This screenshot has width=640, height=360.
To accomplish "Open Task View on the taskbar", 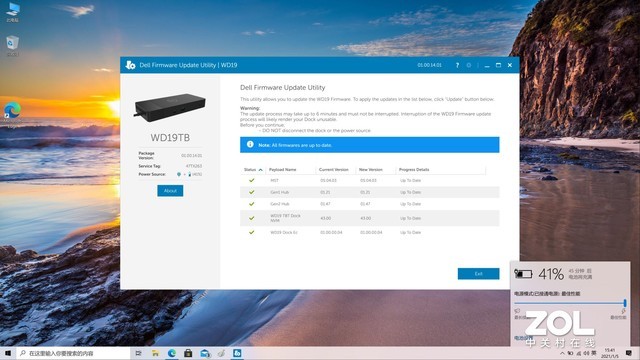I will click(138, 353).
